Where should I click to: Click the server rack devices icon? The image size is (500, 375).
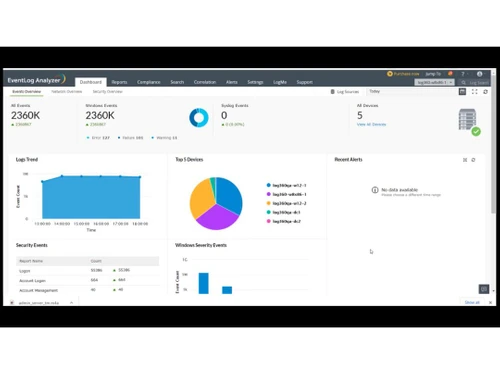467,119
